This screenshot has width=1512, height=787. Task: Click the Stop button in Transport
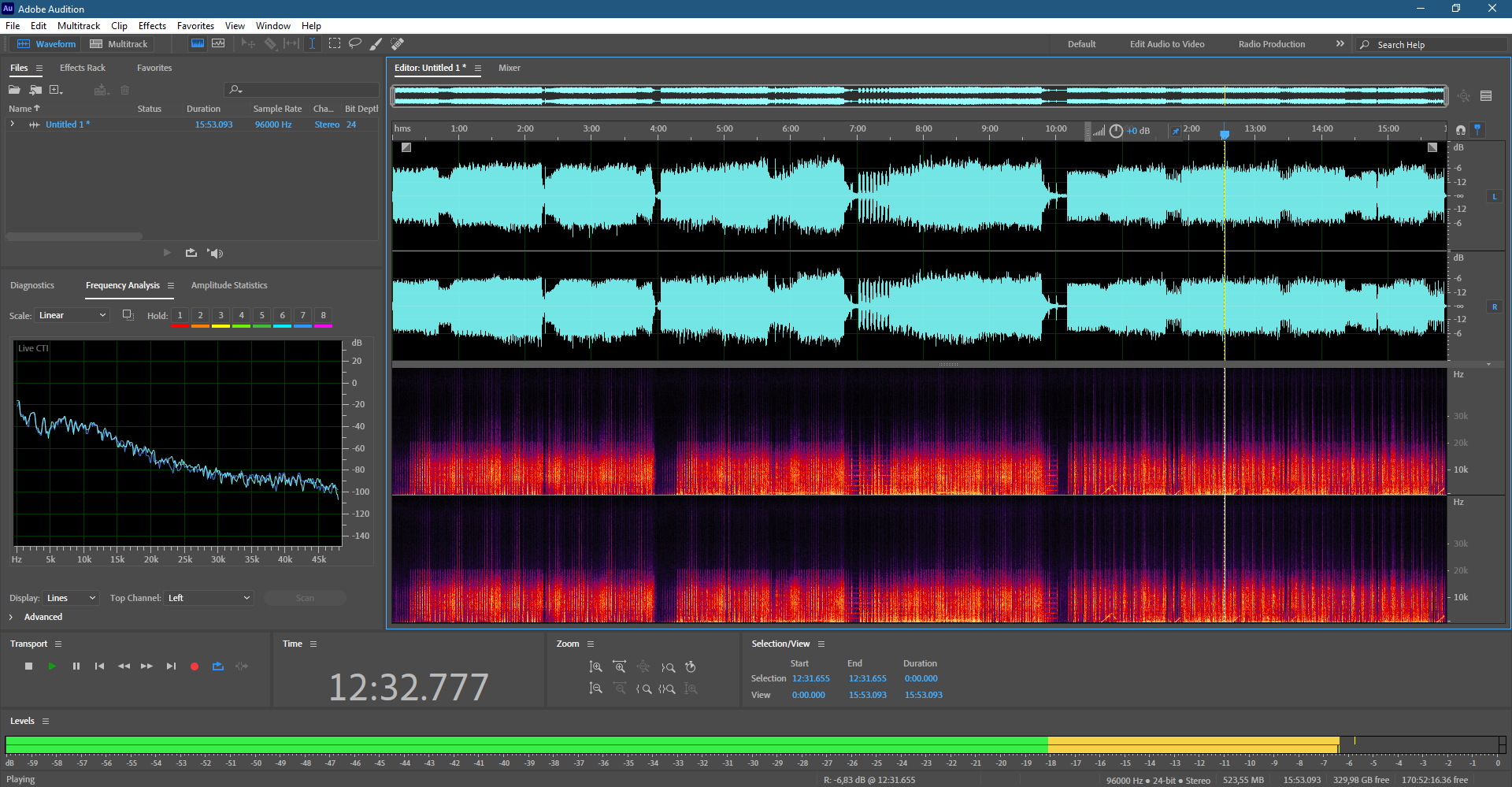point(29,666)
